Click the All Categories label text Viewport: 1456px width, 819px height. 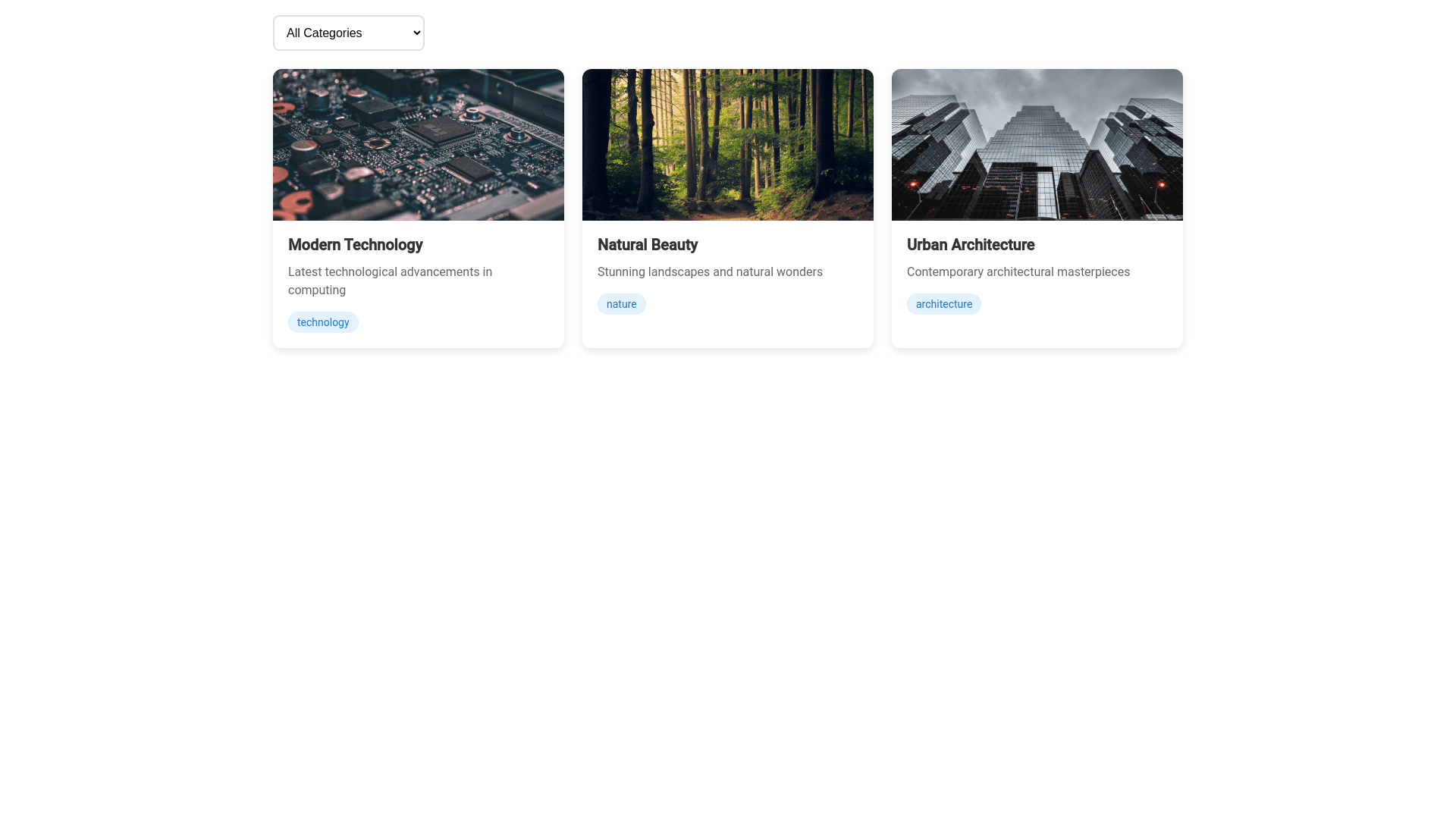(x=324, y=33)
